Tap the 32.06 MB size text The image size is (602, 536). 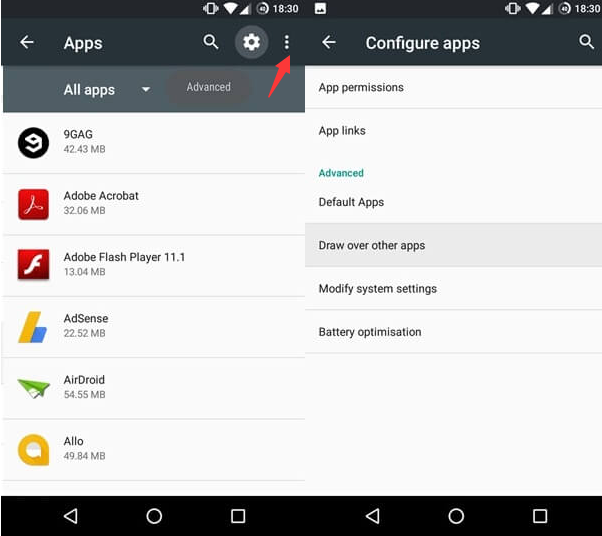(x=84, y=210)
